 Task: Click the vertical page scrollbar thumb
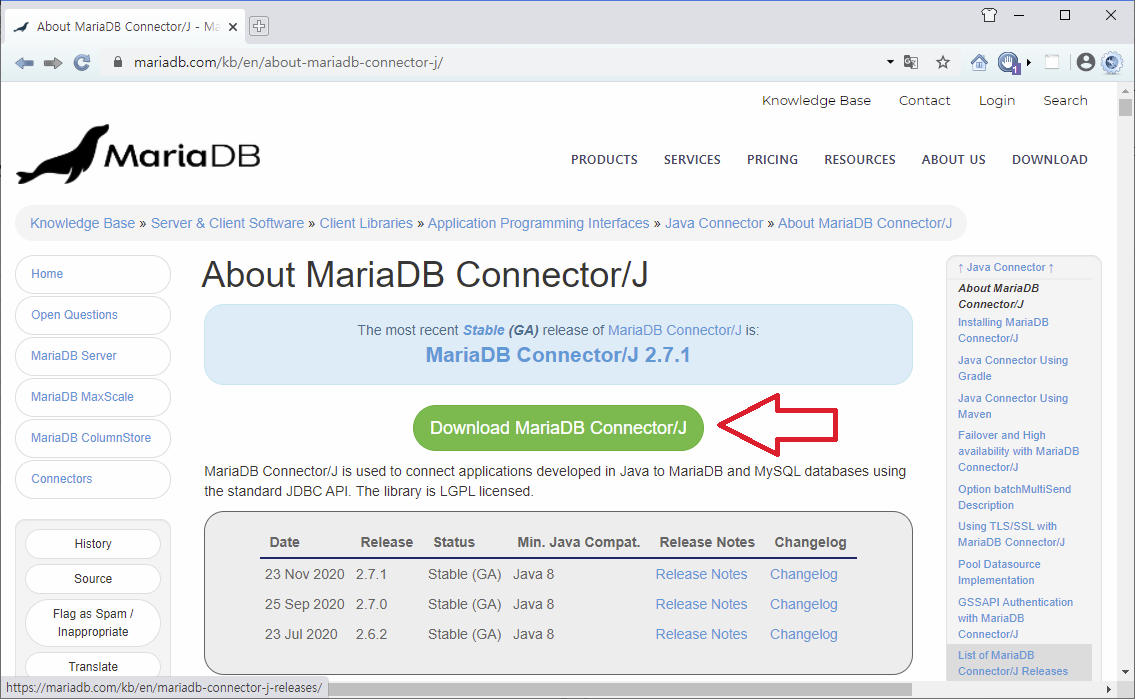tap(1124, 107)
